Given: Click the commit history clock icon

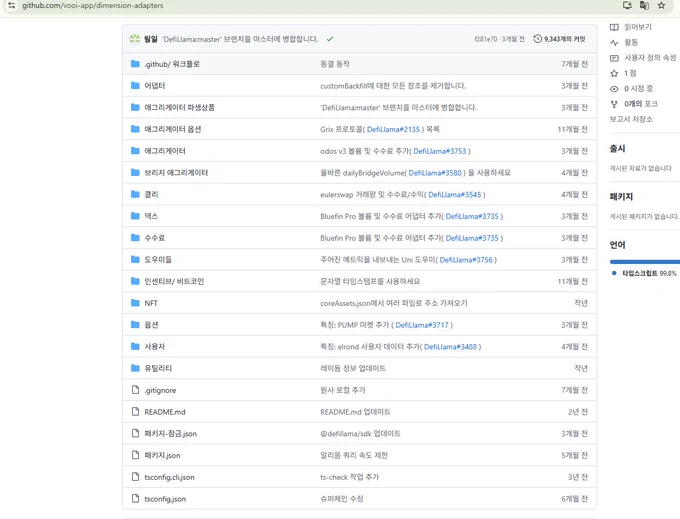Looking at the screenshot, I should [x=537, y=39].
